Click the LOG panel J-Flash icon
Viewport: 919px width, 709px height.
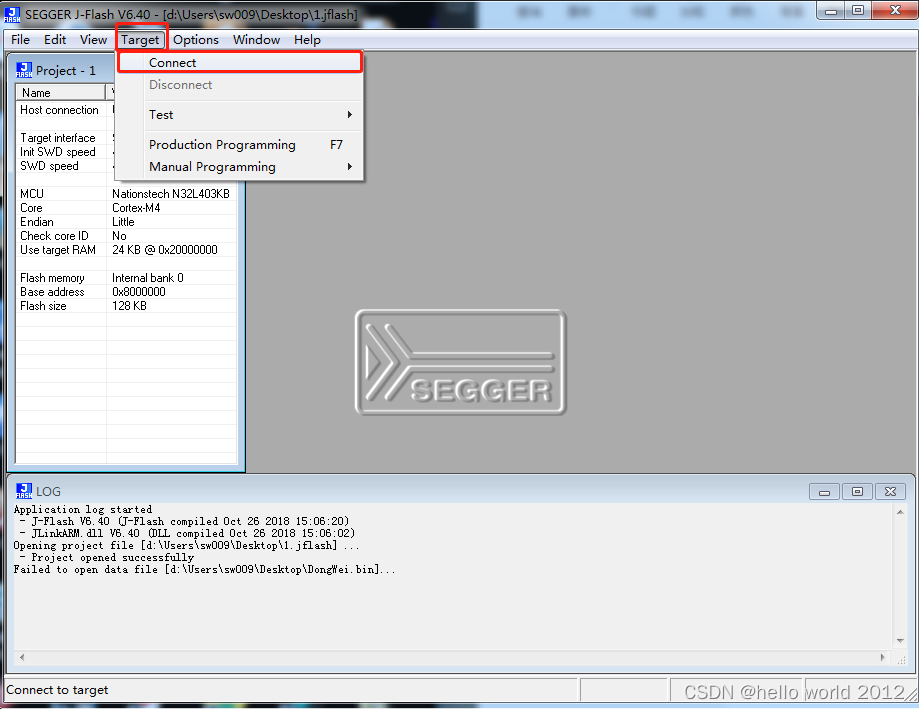tap(24, 491)
